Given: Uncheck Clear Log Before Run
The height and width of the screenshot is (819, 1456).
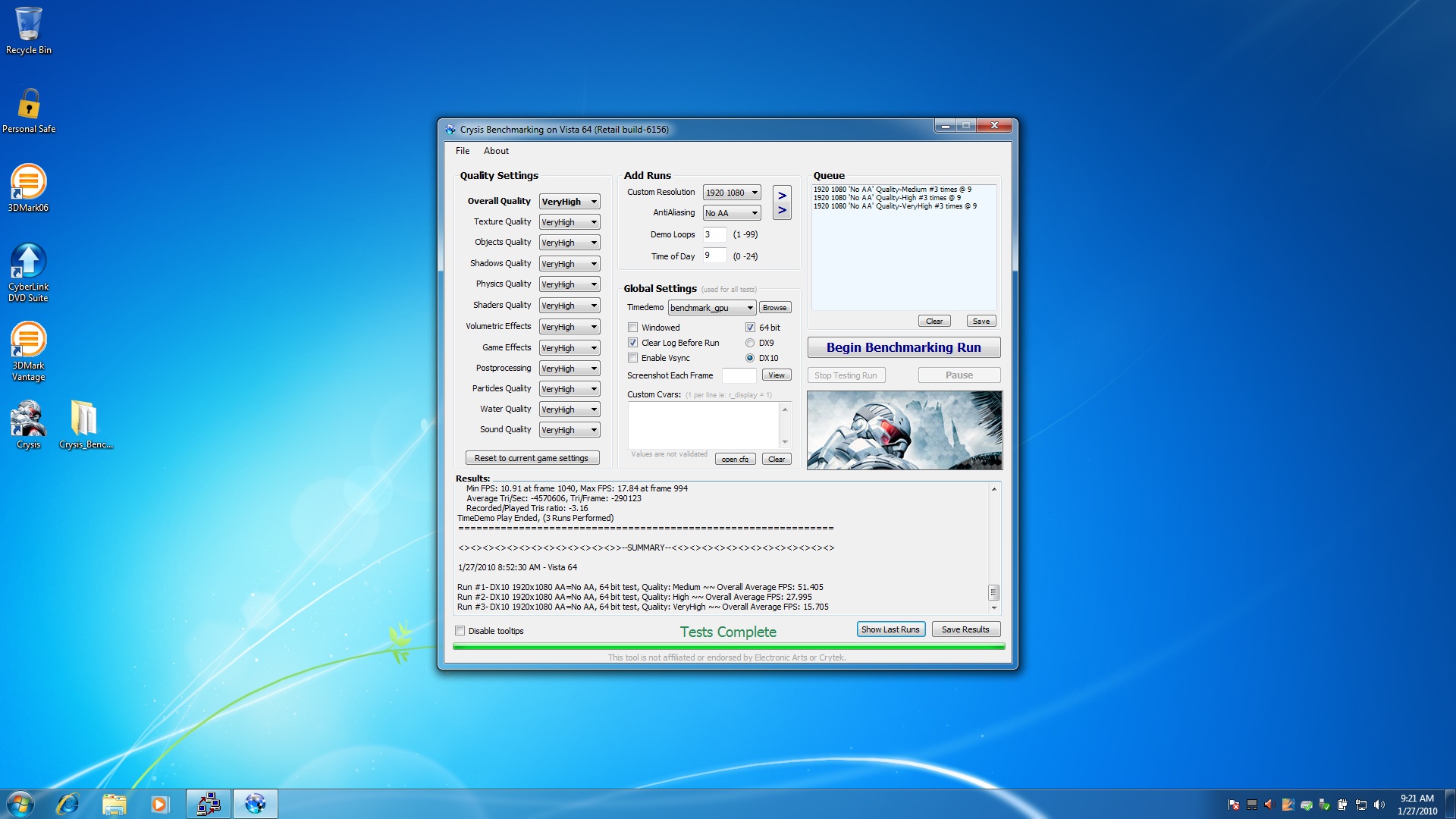Looking at the screenshot, I should tap(632, 343).
